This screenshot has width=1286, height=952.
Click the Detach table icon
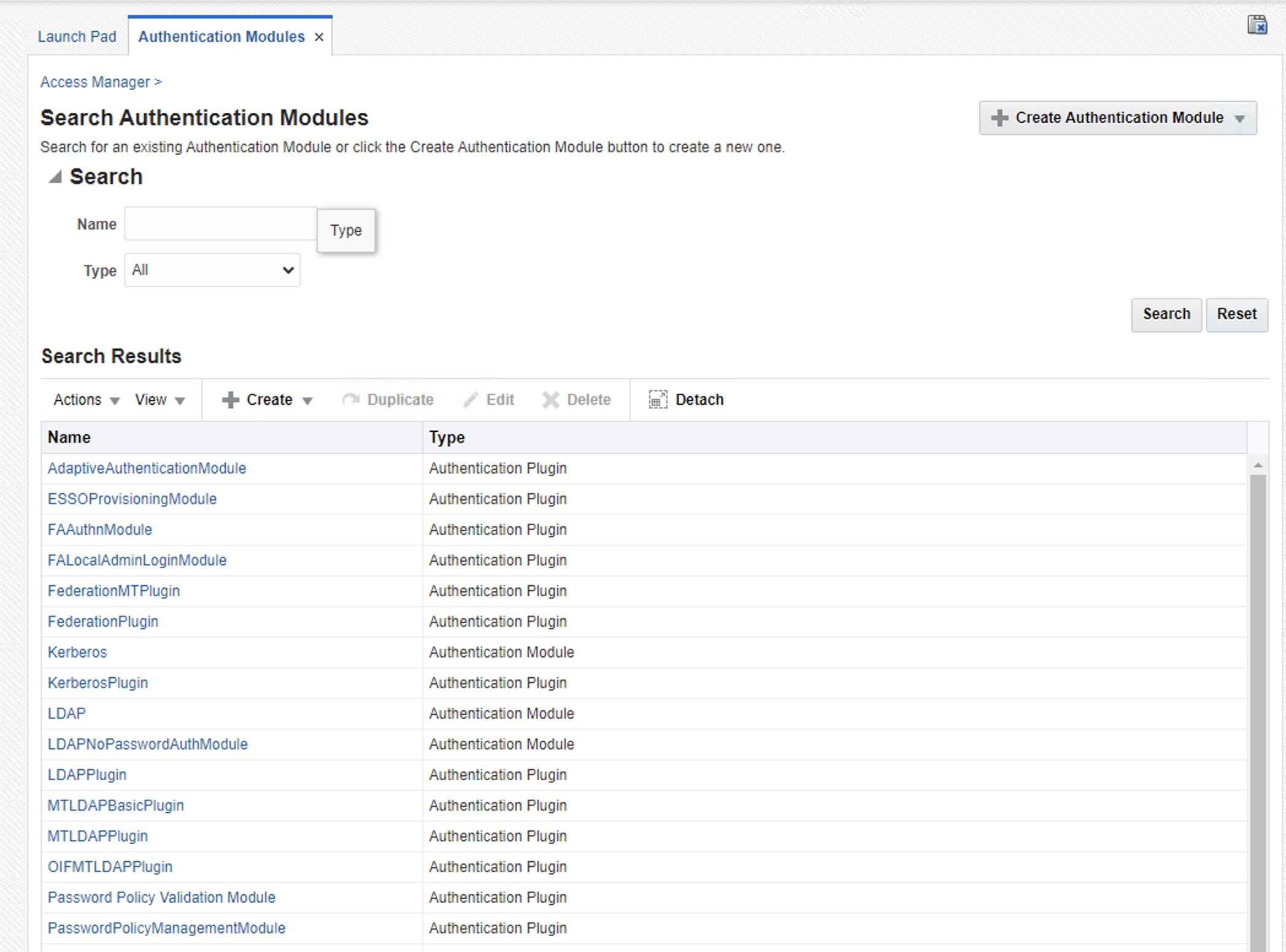pyautogui.click(x=658, y=400)
